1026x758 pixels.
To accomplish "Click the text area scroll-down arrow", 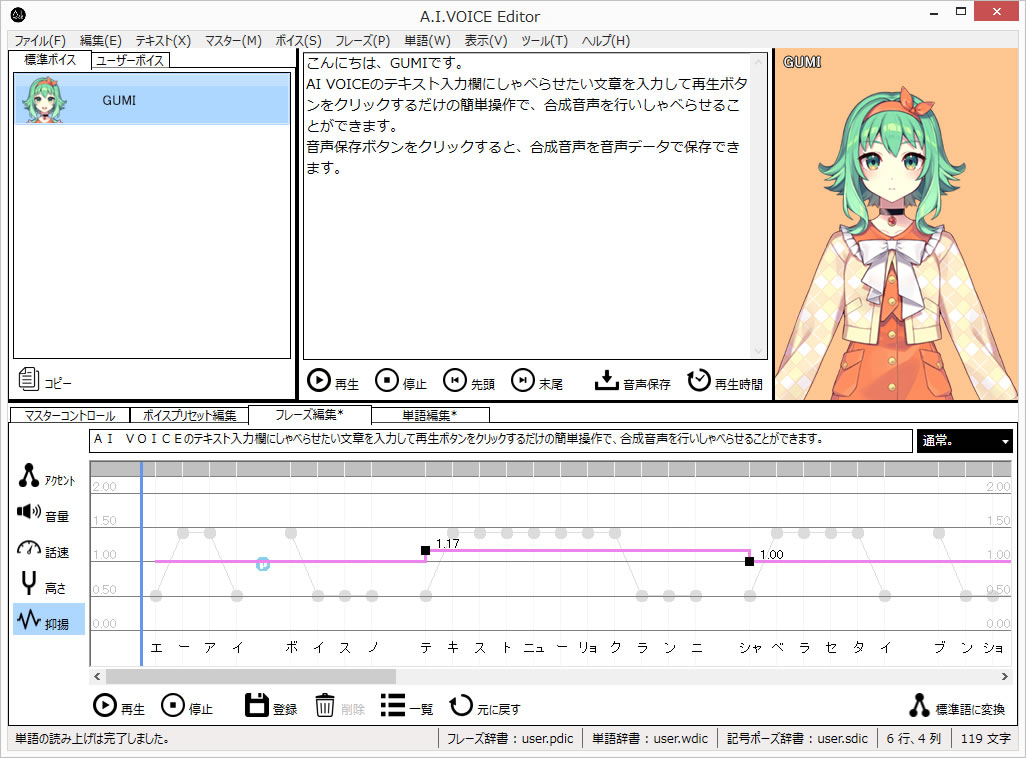I will click(759, 352).
